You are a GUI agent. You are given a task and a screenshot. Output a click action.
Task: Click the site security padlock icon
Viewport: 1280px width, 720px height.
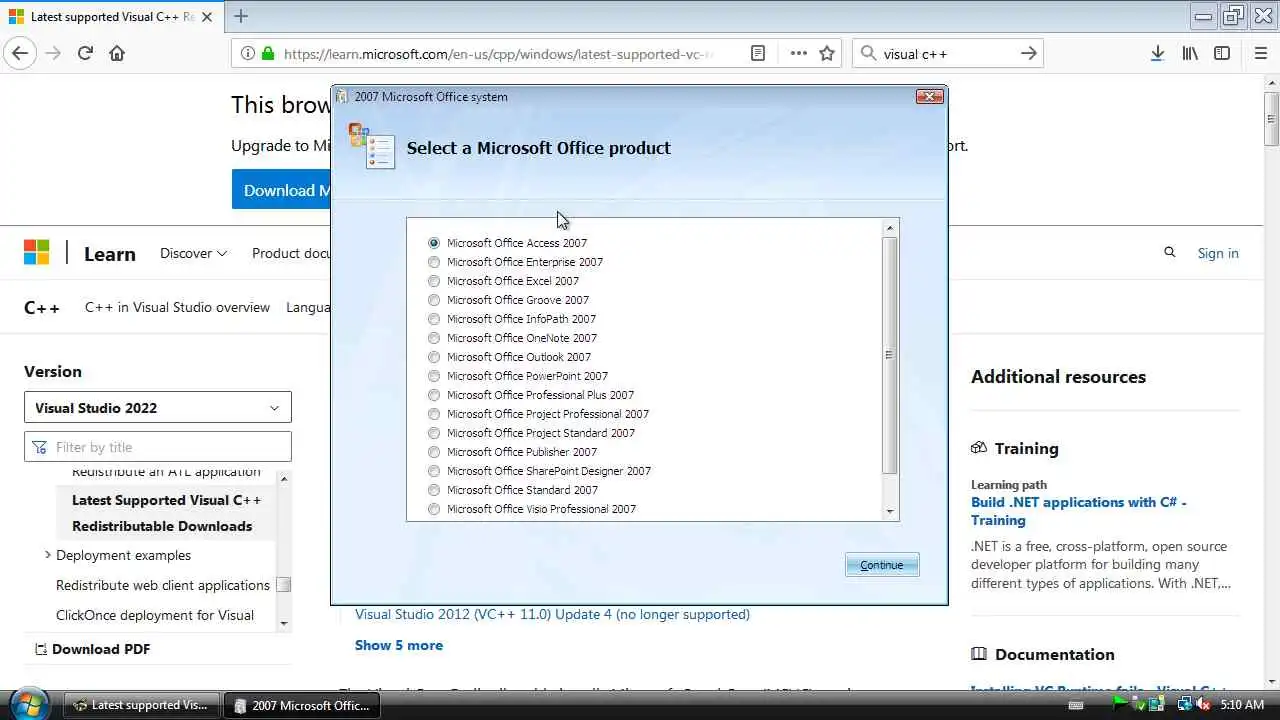click(x=268, y=53)
